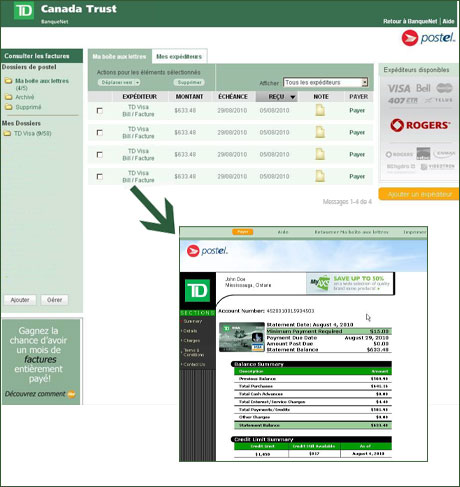
Task: Open the note icon in the third bill row
Action: point(320,154)
